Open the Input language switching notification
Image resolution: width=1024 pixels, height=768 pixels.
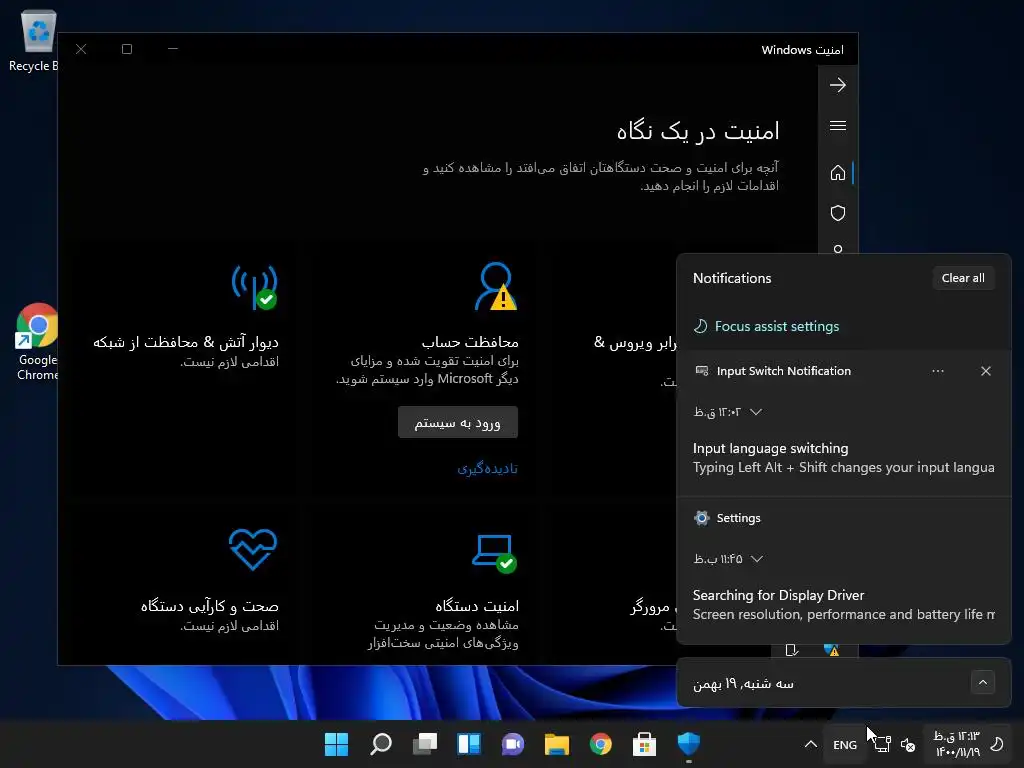843,458
